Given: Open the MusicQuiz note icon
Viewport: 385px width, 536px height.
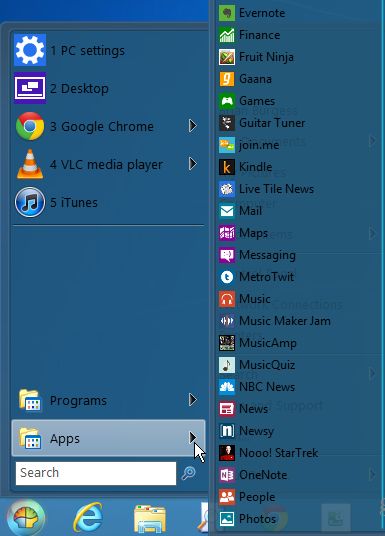Looking at the screenshot, I should [x=227, y=365].
